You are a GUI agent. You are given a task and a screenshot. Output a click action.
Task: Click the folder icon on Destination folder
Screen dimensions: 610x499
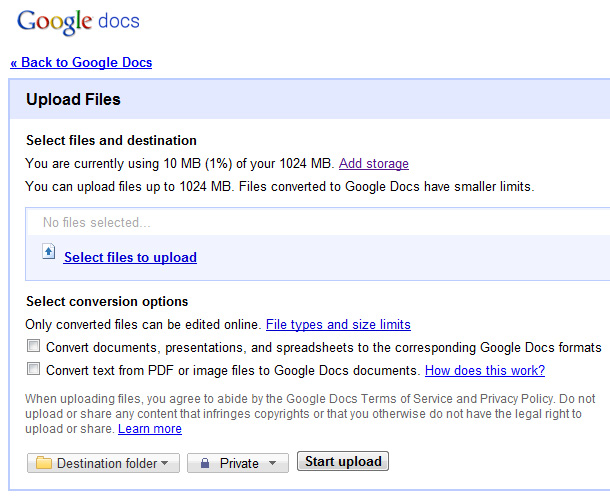[44, 463]
